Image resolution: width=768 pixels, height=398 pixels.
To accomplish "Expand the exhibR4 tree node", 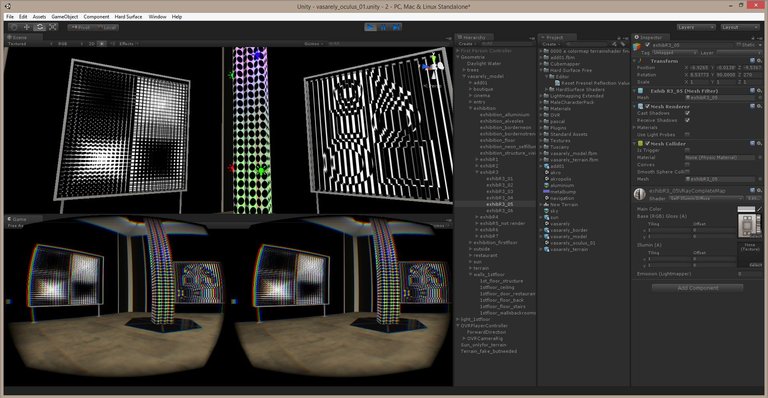I will (477, 217).
